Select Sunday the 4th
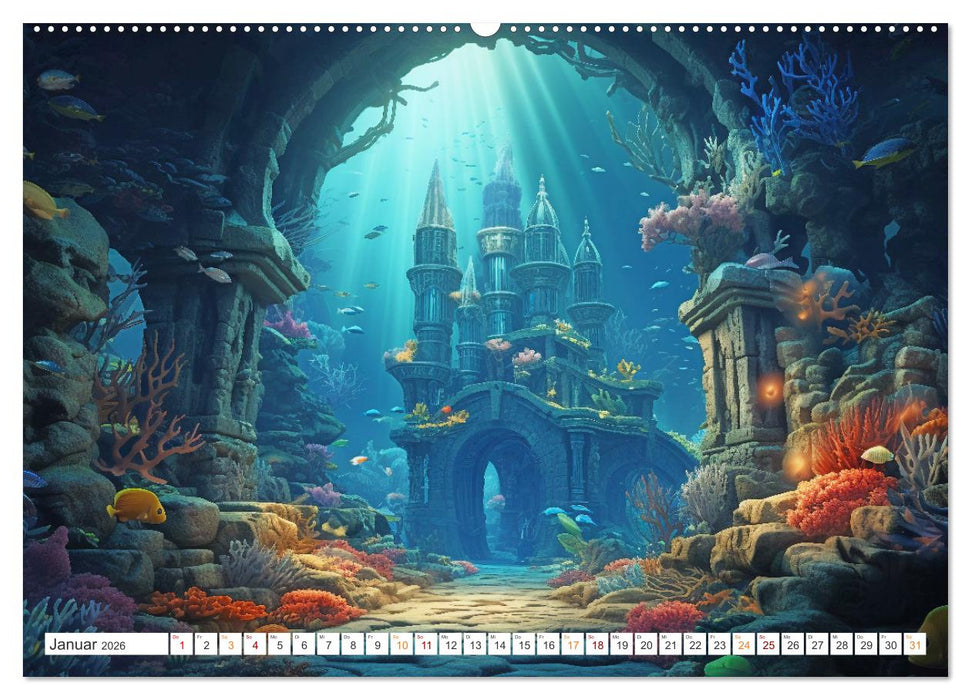The image size is (971, 700). (253, 646)
